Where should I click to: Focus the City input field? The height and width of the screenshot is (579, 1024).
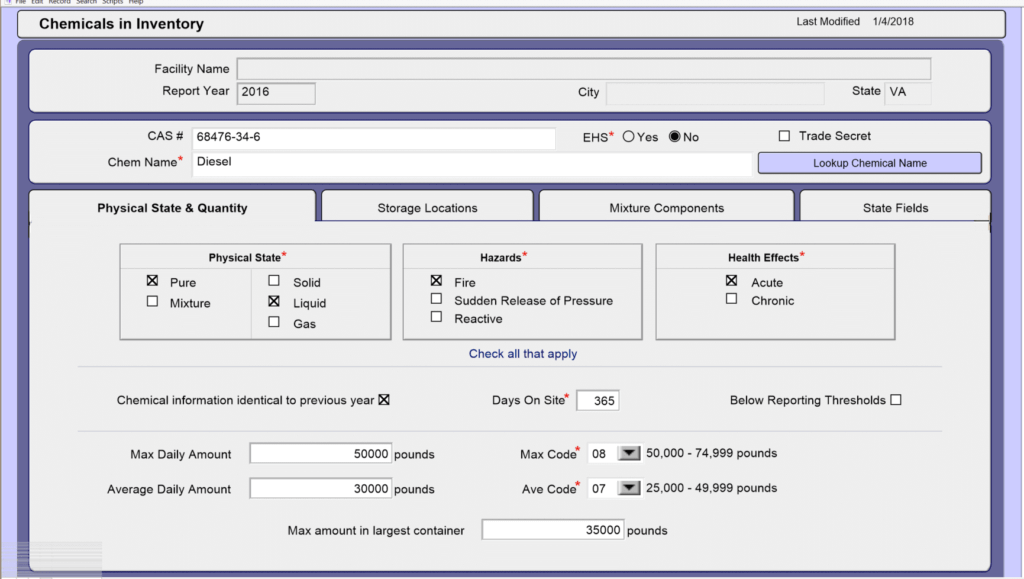click(x=715, y=93)
